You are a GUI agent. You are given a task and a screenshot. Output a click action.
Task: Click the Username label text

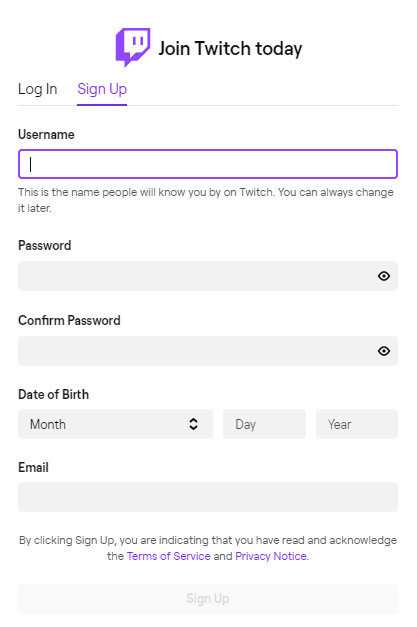point(46,134)
